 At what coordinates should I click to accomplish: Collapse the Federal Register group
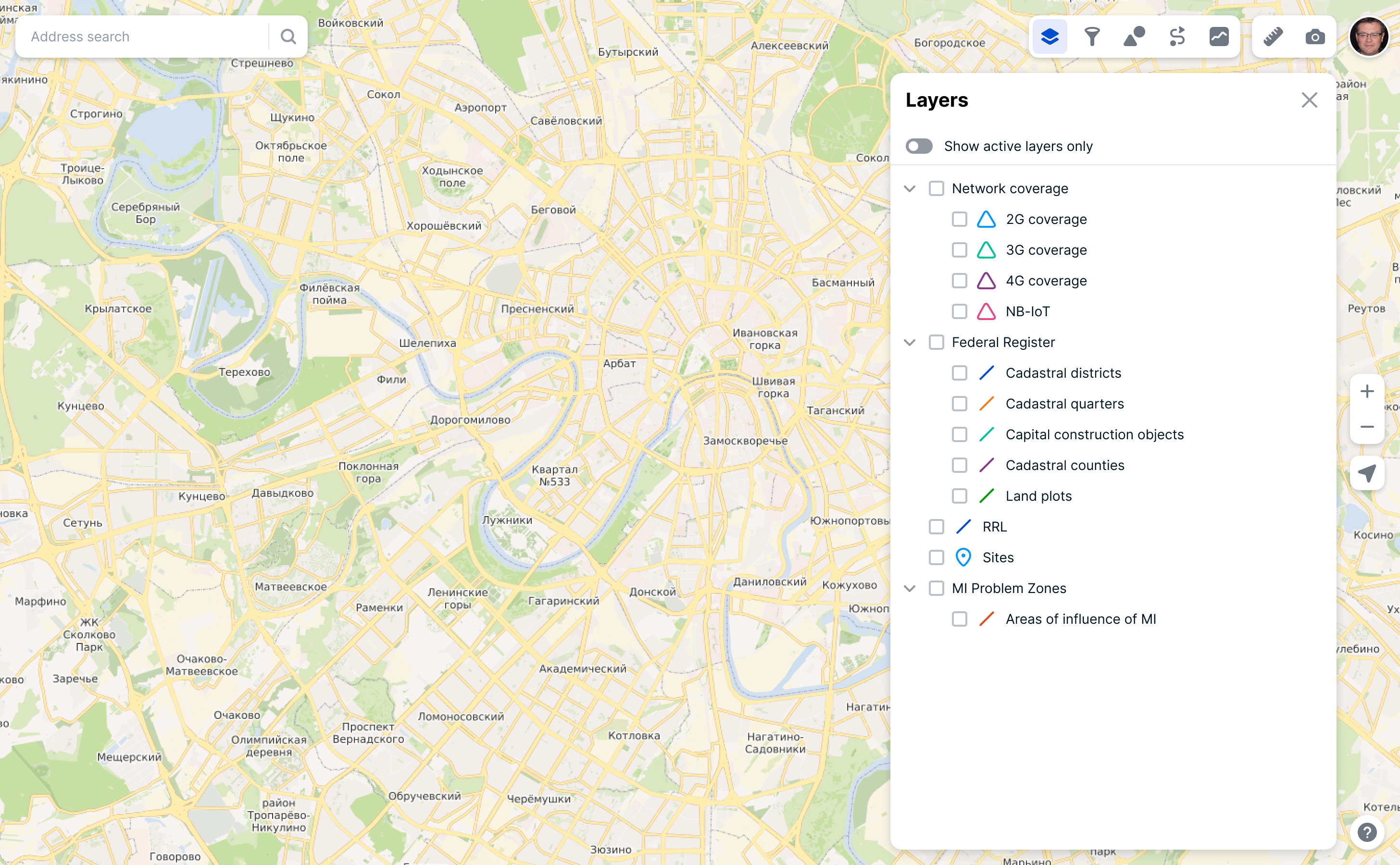(x=910, y=343)
